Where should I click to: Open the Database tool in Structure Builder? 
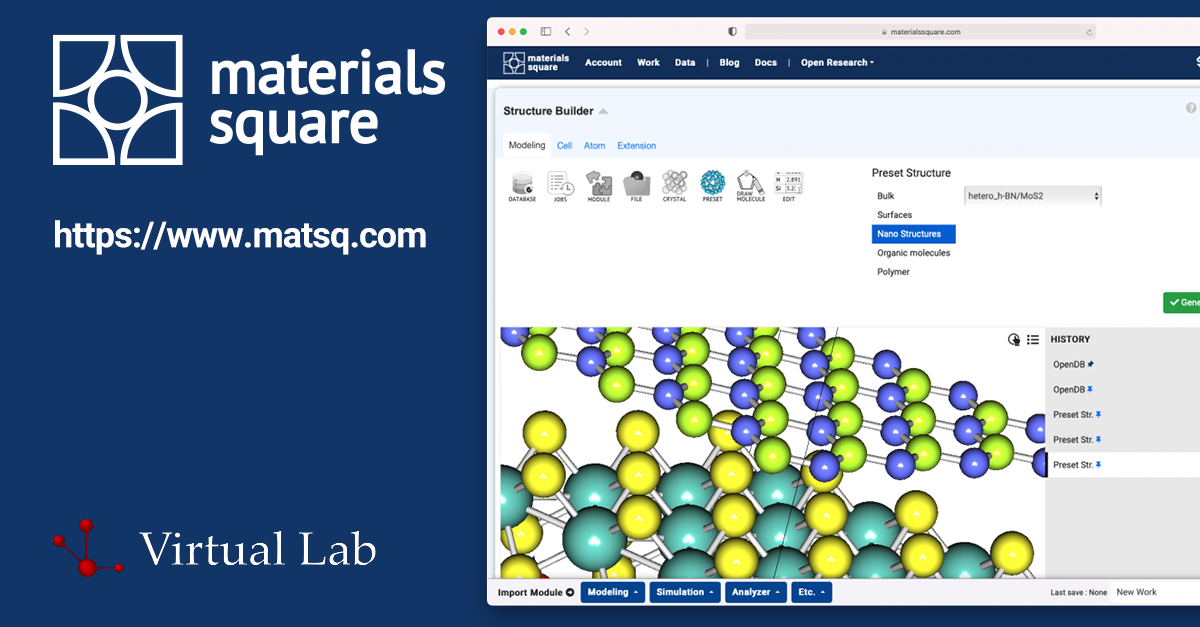(522, 185)
